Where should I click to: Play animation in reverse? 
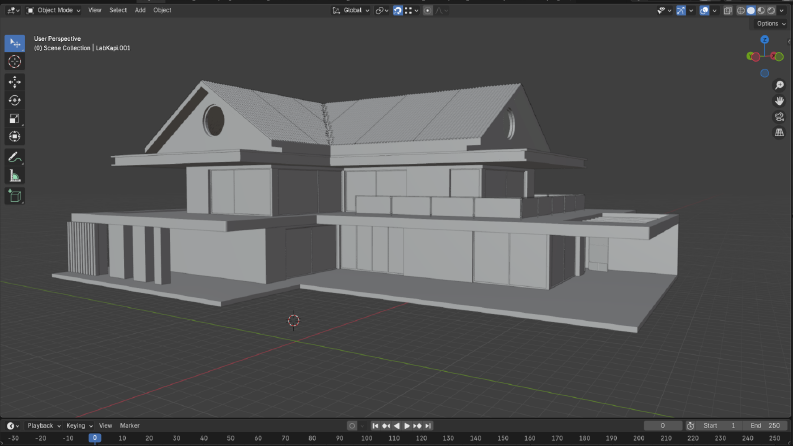396,426
